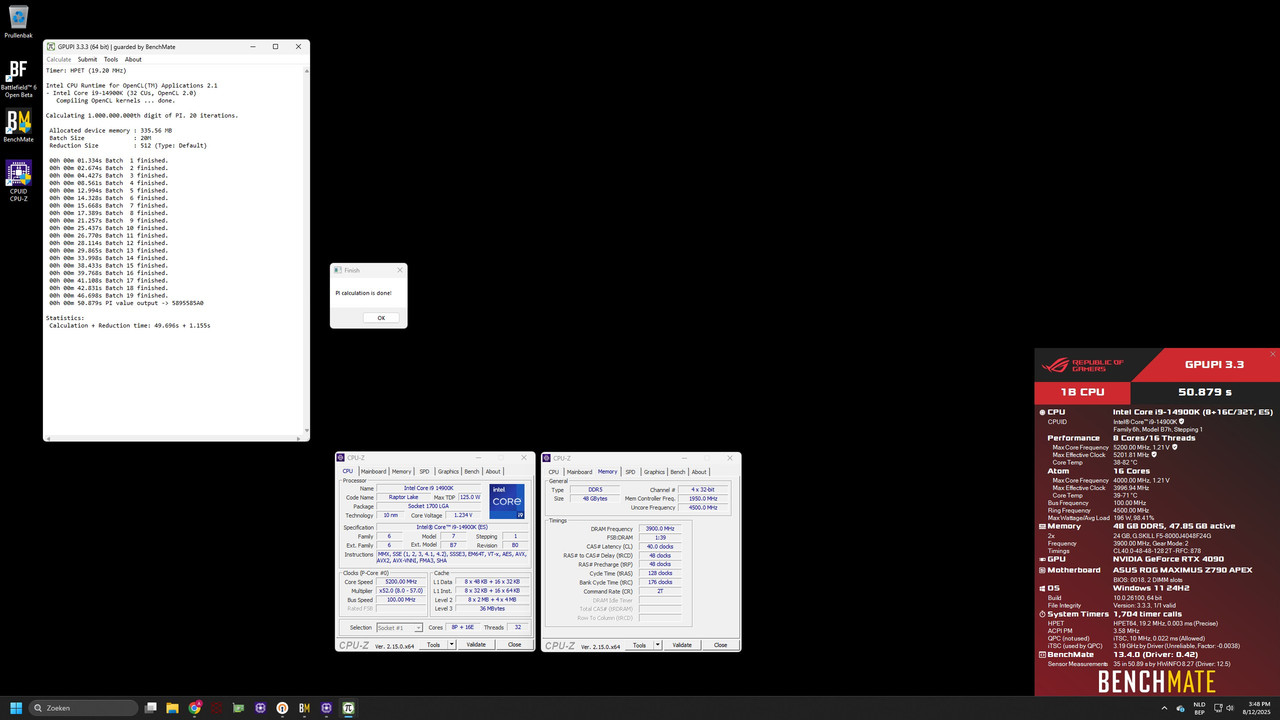Click the Intel Core i9 logo in CPU-Z

[x=507, y=501]
